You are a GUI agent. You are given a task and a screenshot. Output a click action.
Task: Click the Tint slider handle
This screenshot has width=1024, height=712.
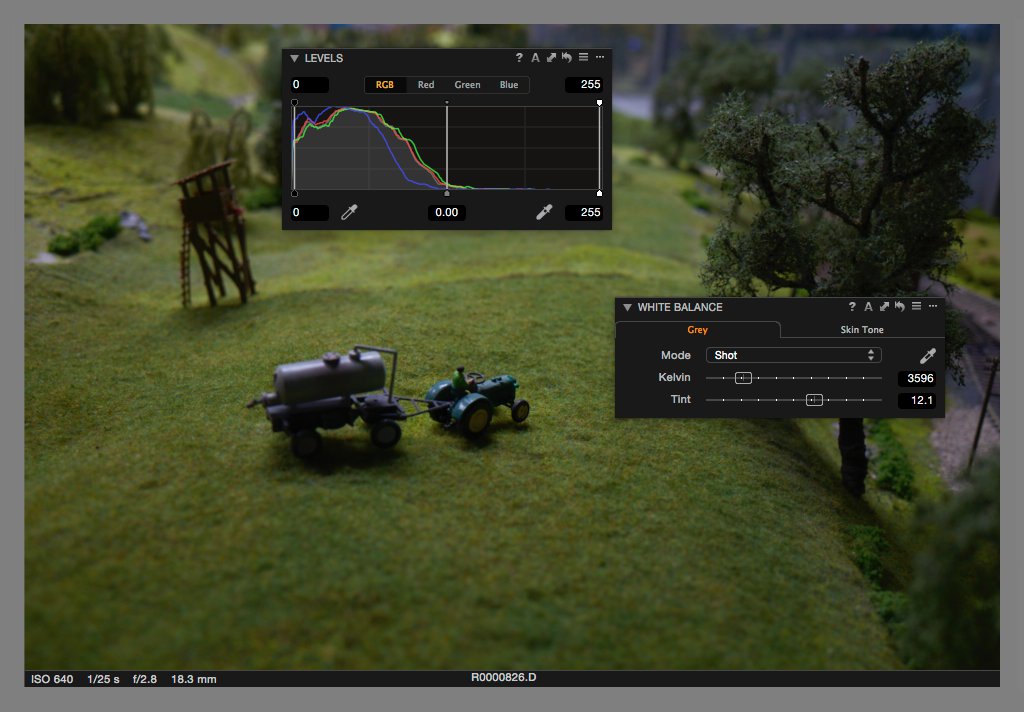(x=814, y=400)
